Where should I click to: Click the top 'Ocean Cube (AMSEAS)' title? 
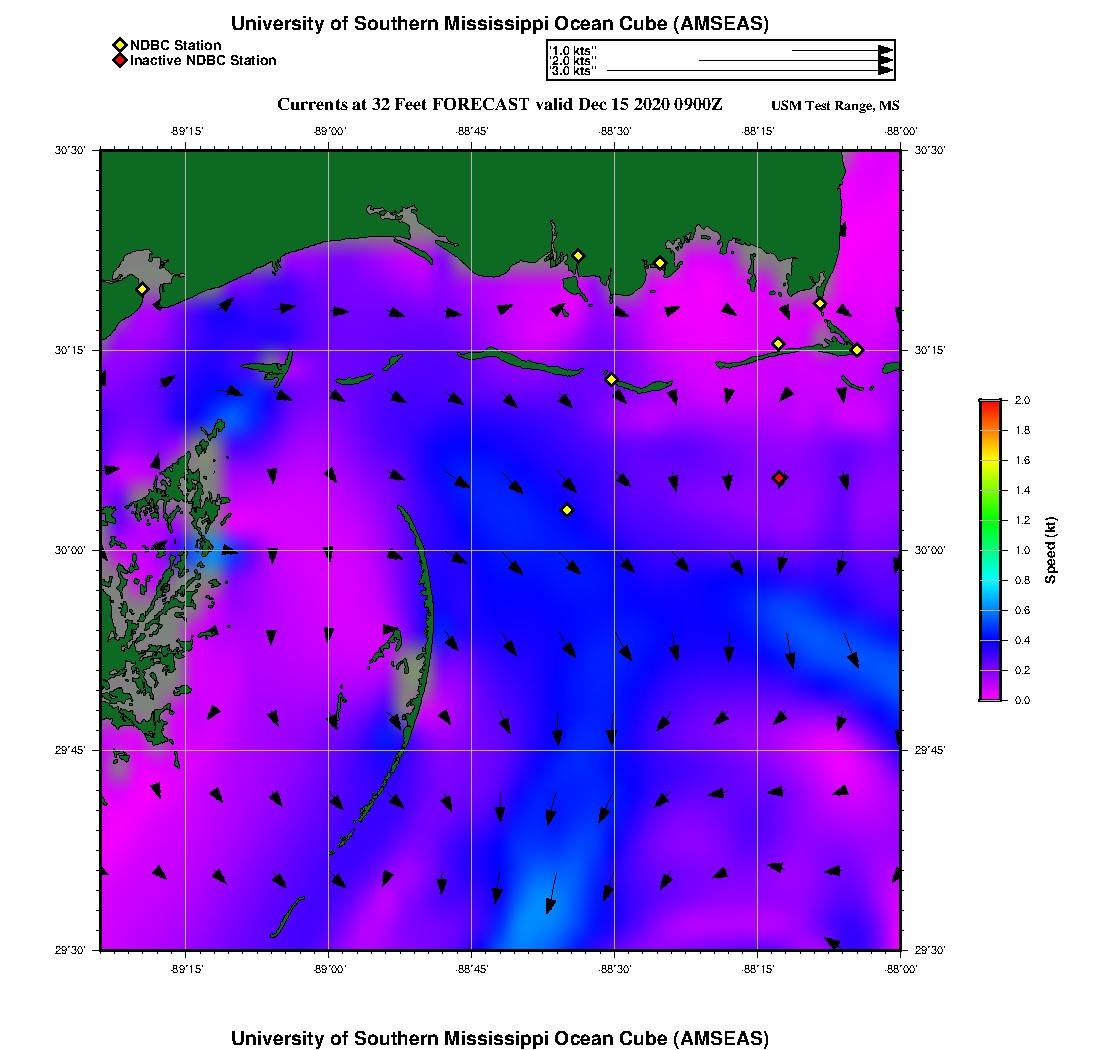click(x=500, y=24)
